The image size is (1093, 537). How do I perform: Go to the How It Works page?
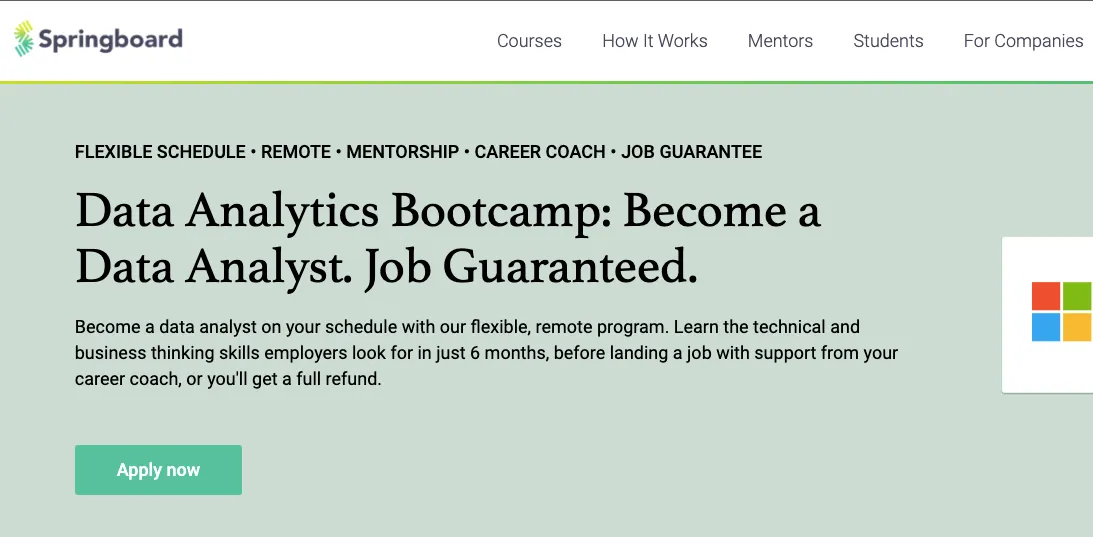click(654, 41)
